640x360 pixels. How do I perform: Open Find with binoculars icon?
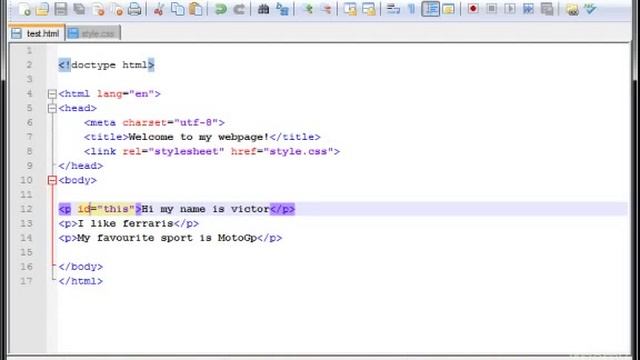point(264,9)
